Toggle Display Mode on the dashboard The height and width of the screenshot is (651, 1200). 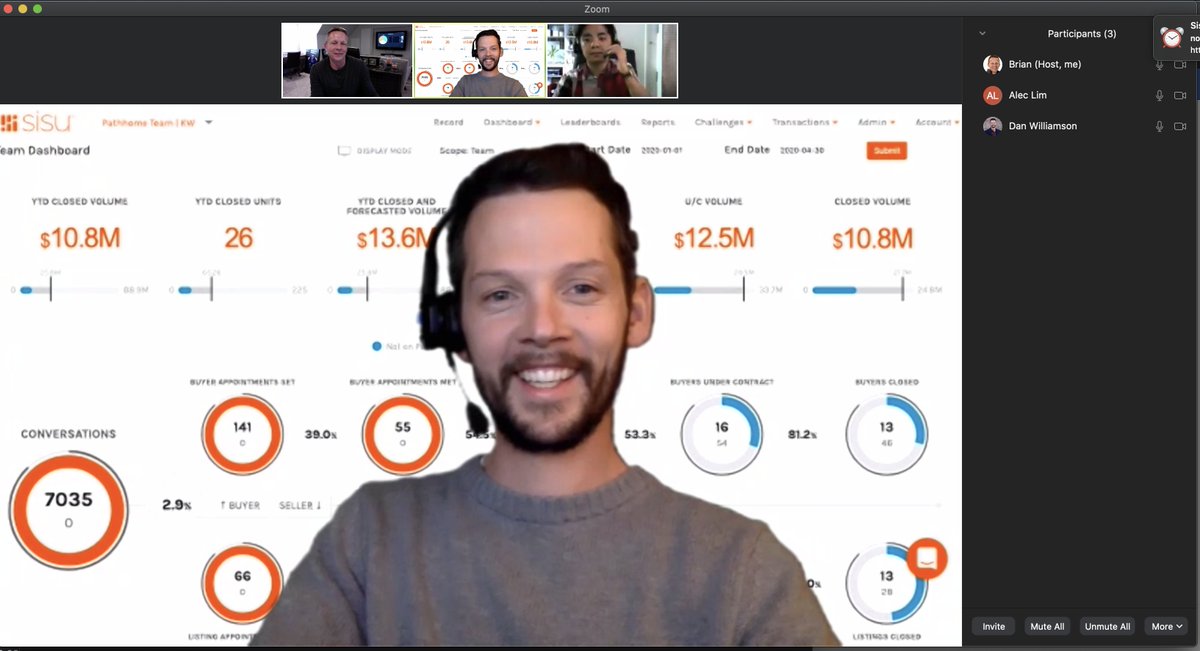click(x=343, y=149)
